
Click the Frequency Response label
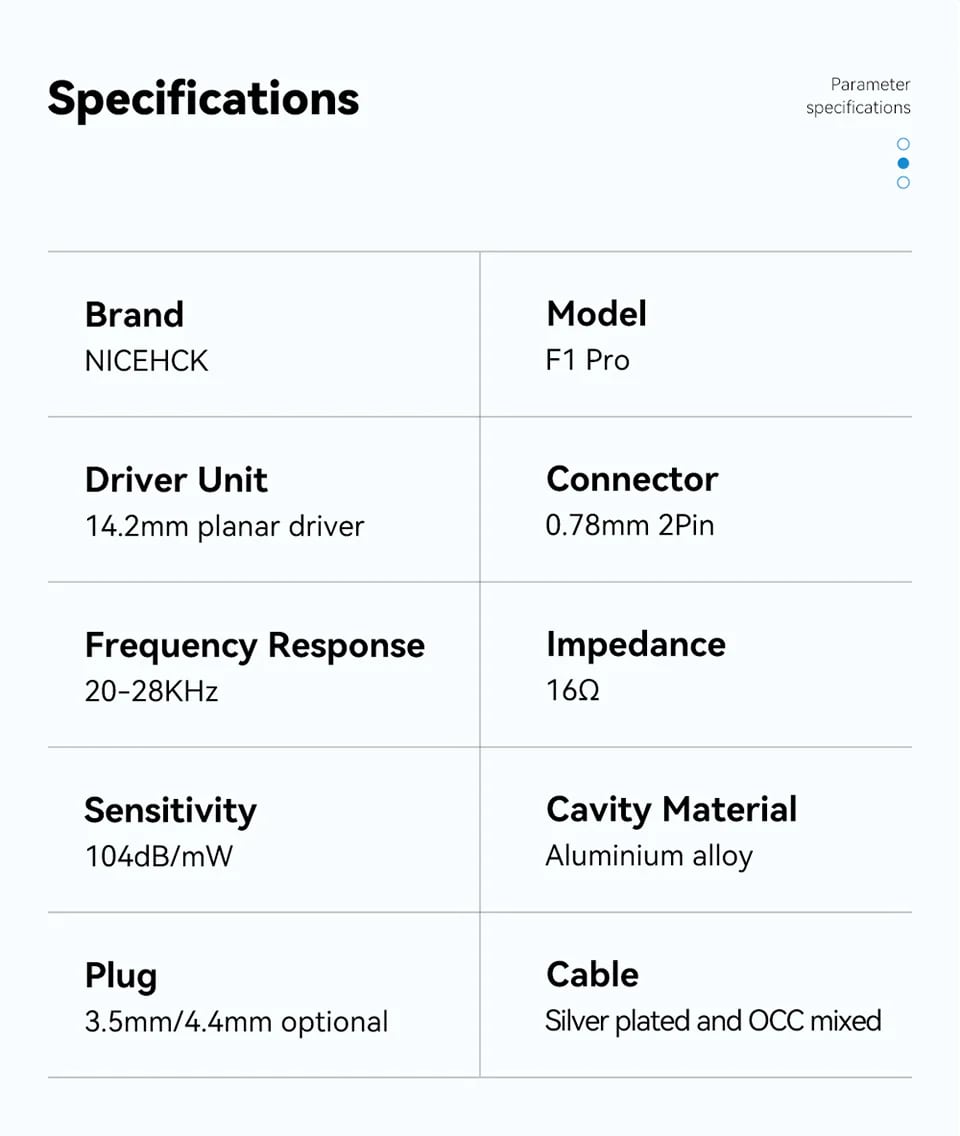tap(254, 645)
